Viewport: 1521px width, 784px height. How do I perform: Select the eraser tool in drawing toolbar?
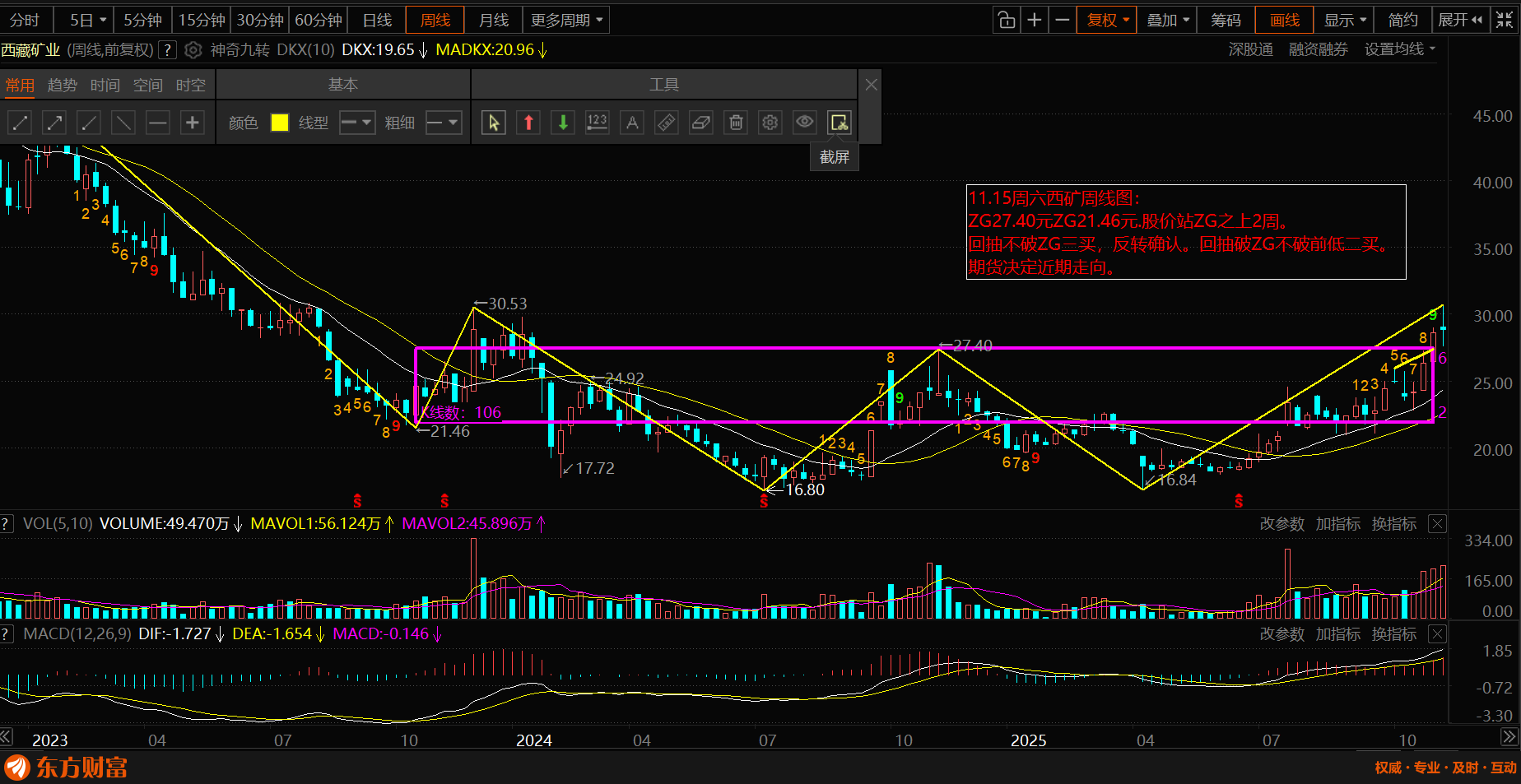pos(700,123)
